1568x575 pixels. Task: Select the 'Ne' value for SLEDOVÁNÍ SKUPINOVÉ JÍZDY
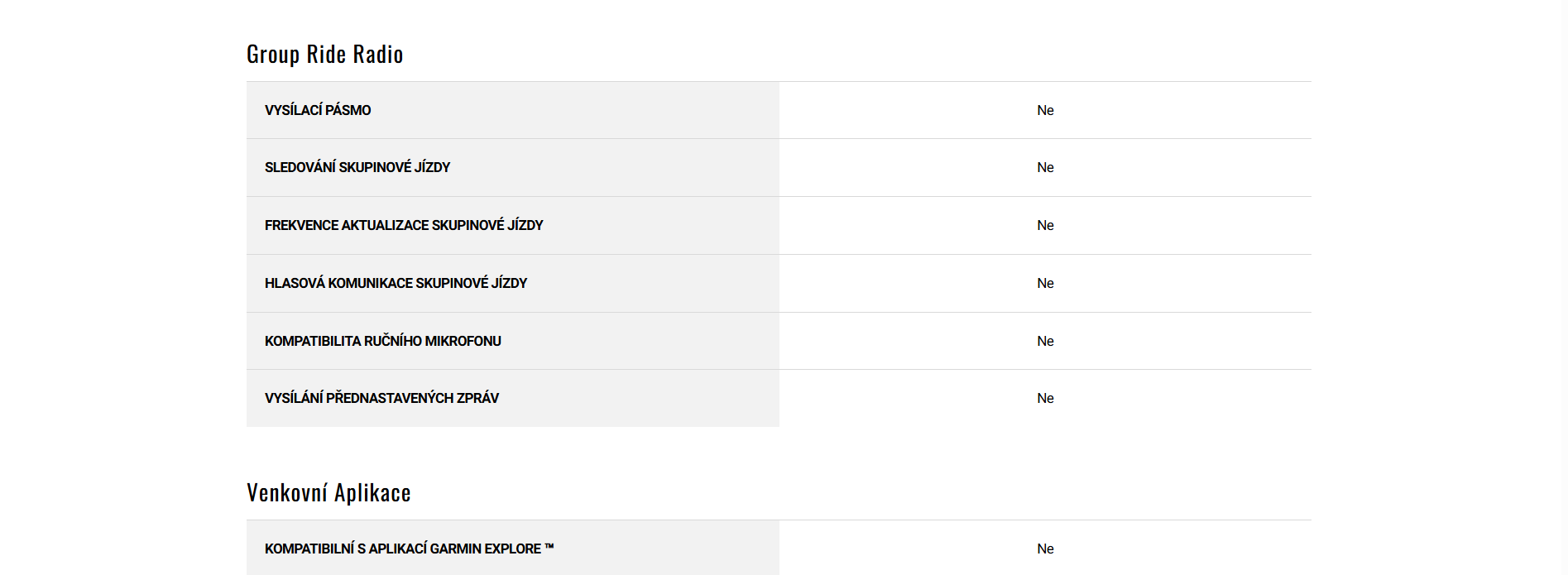tap(1045, 167)
